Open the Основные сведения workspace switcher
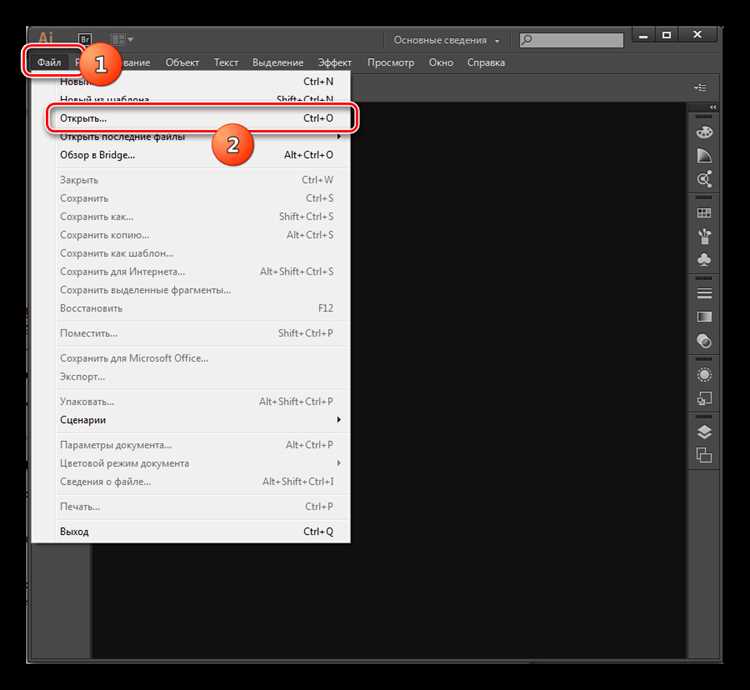 click(x=446, y=40)
